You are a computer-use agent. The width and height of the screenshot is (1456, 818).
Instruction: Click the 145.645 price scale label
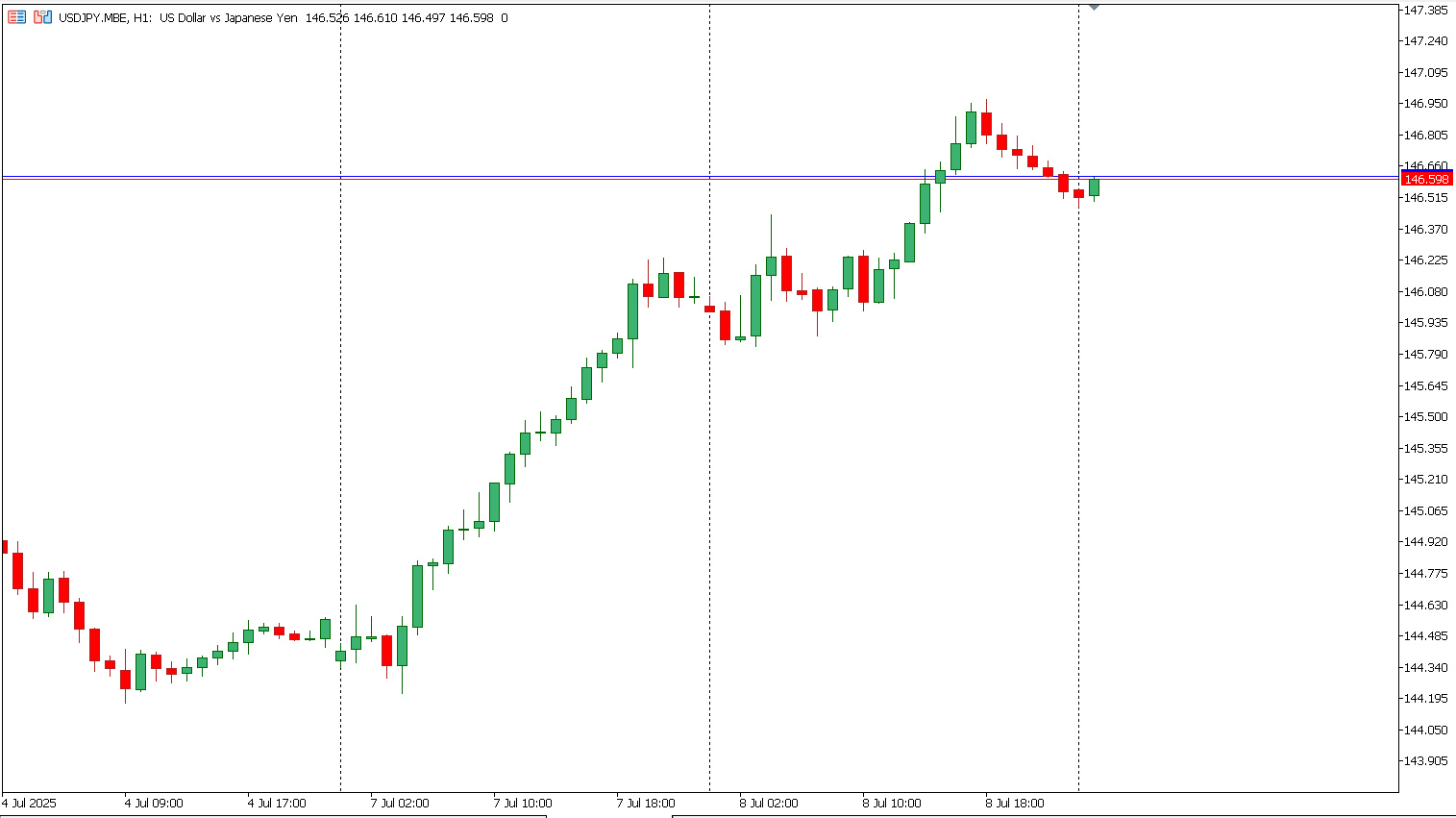(1426, 385)
